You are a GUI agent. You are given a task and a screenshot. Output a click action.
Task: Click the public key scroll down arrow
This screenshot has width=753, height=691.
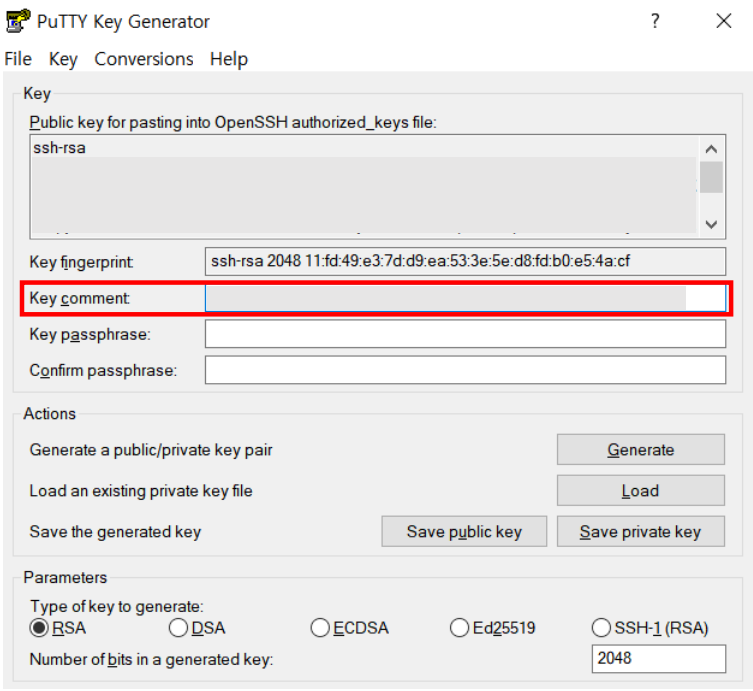711,224
